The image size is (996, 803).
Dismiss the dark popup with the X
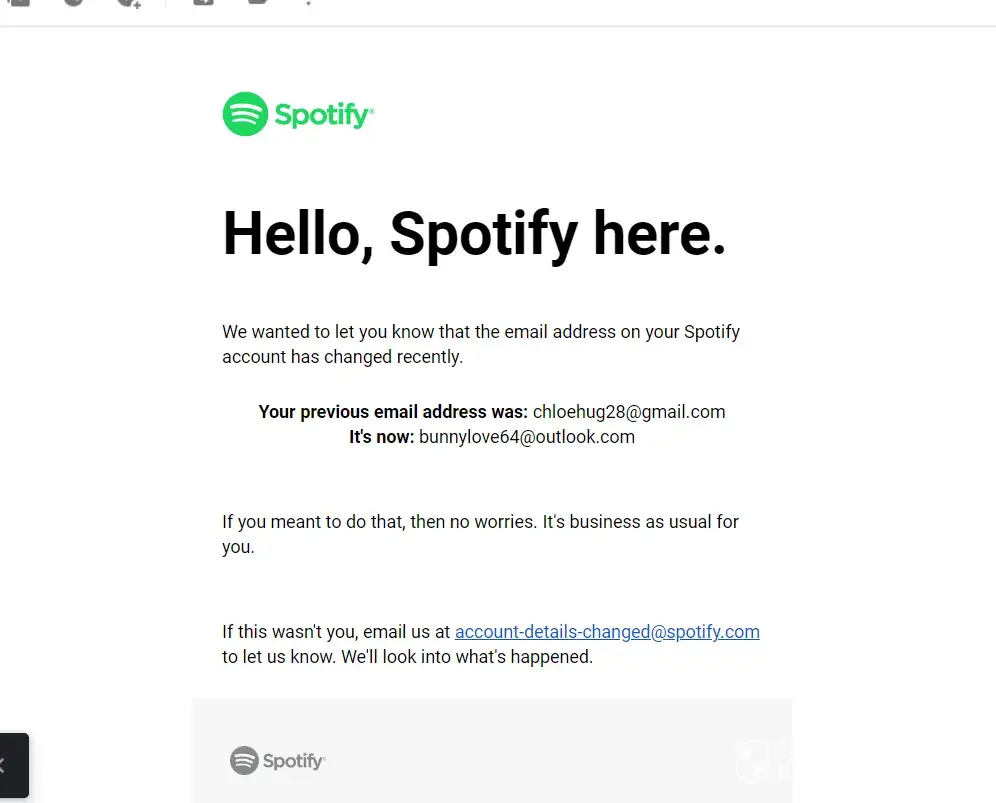(x=3, y=765)
